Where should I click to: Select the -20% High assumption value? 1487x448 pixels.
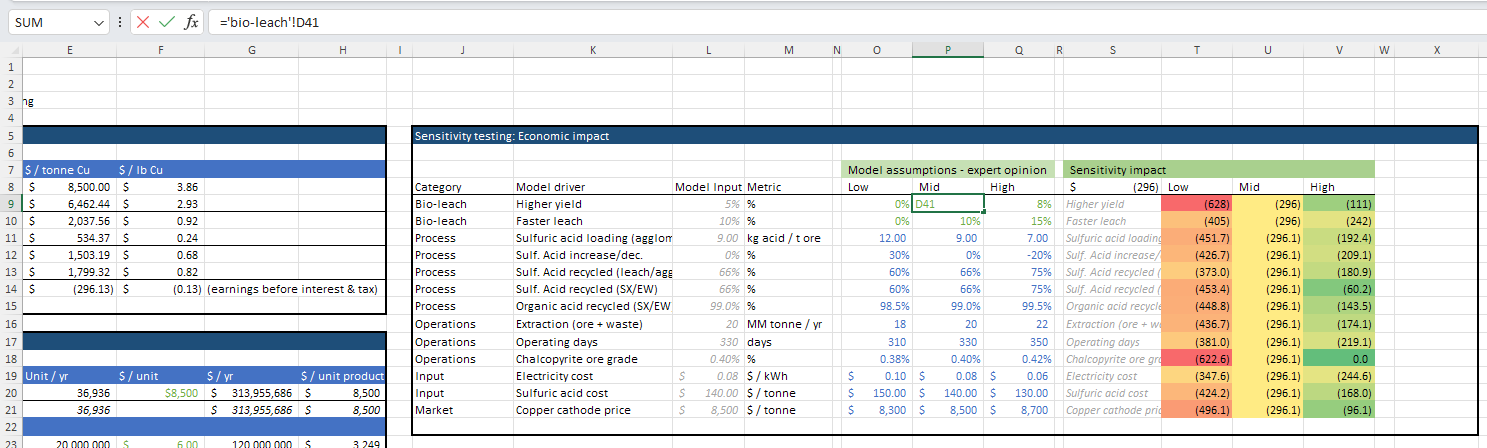(x=1020, y=255)
